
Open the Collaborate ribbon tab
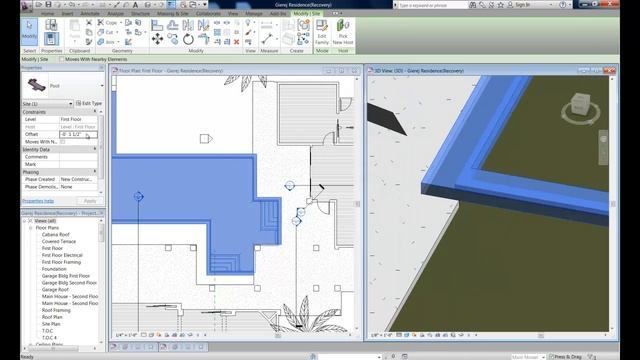coord(208,13)
